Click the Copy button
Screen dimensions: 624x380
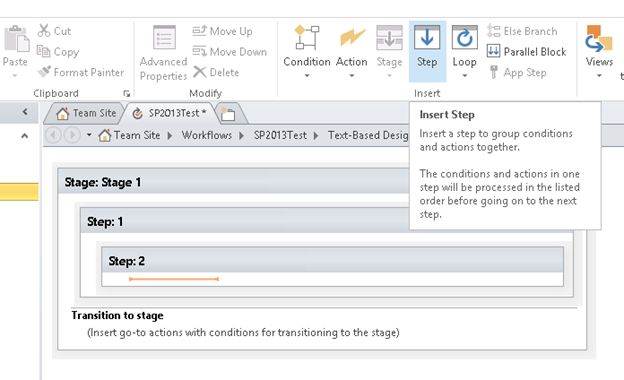coord(58,52)
